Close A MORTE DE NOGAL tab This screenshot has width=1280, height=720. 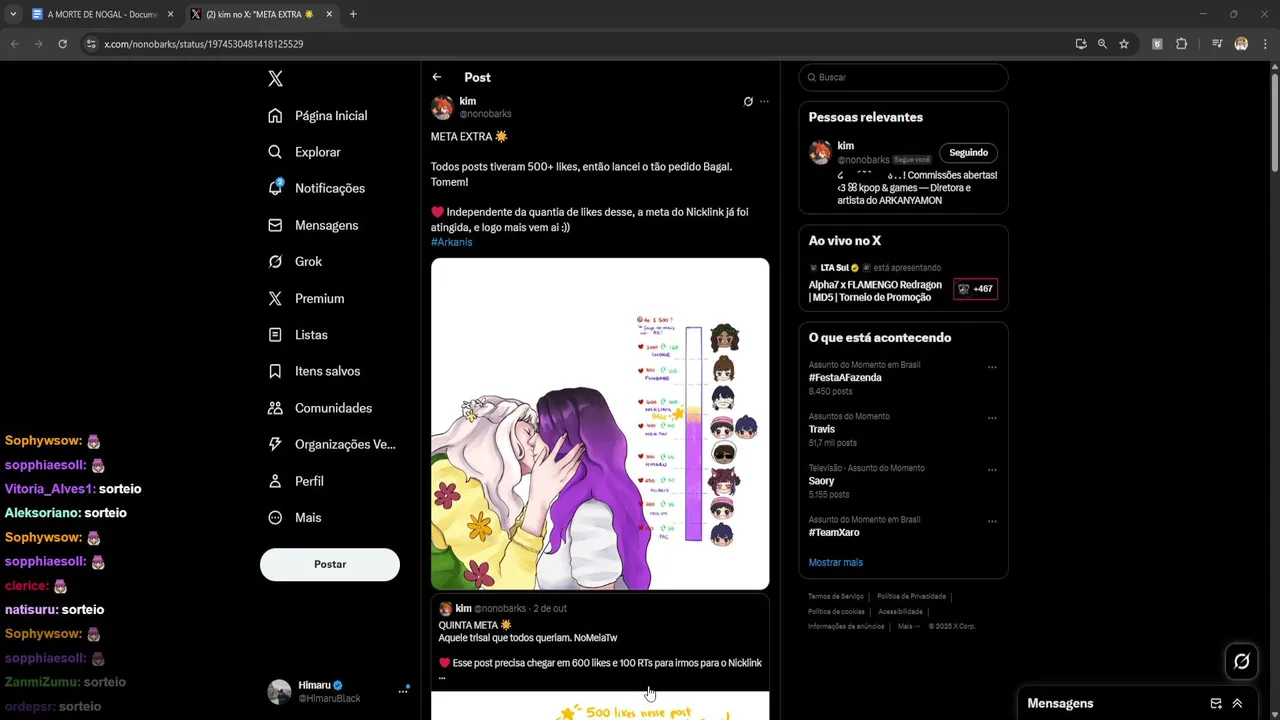(x=170, y=14)
